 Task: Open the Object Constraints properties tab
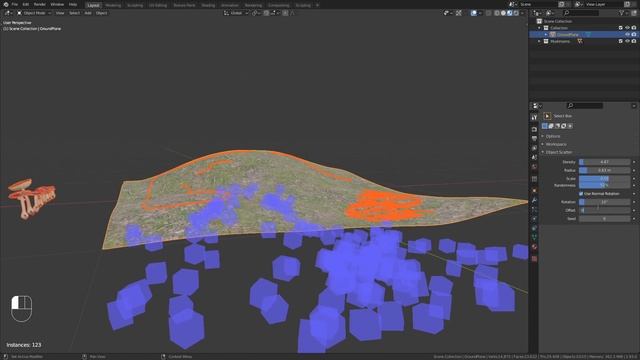coord(534,228)
